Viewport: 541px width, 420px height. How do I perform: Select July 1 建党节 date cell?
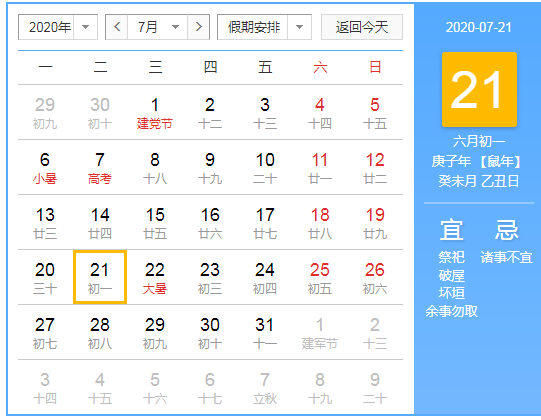pyautogui.click(x=155, y=113)
